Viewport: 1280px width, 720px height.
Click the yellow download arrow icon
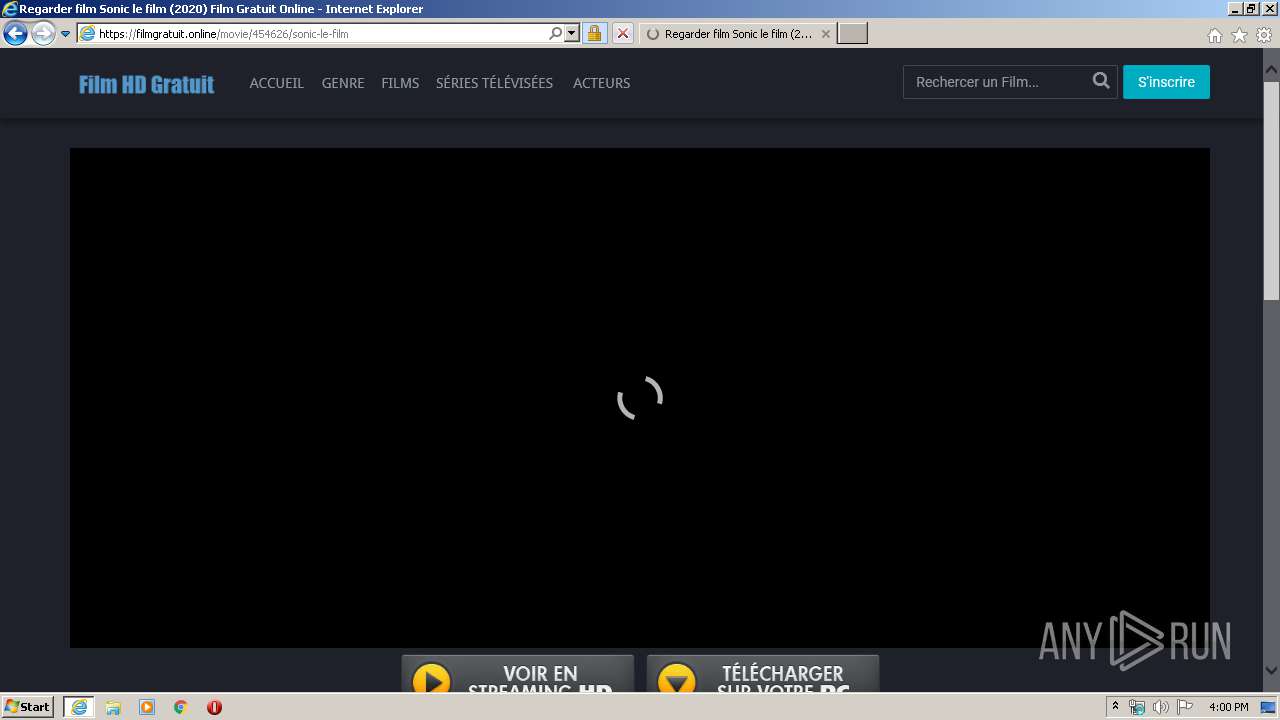pos(677,679)
